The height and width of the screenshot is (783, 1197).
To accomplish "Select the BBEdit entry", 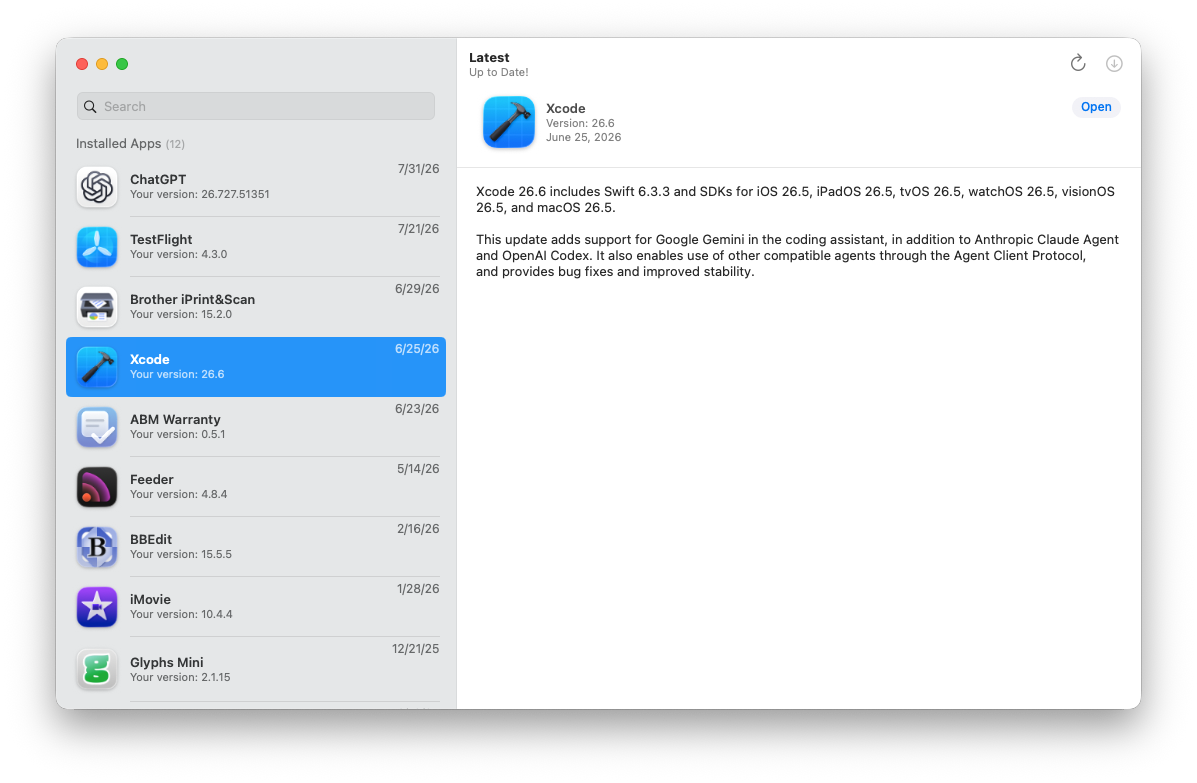I will pos(256,547).
